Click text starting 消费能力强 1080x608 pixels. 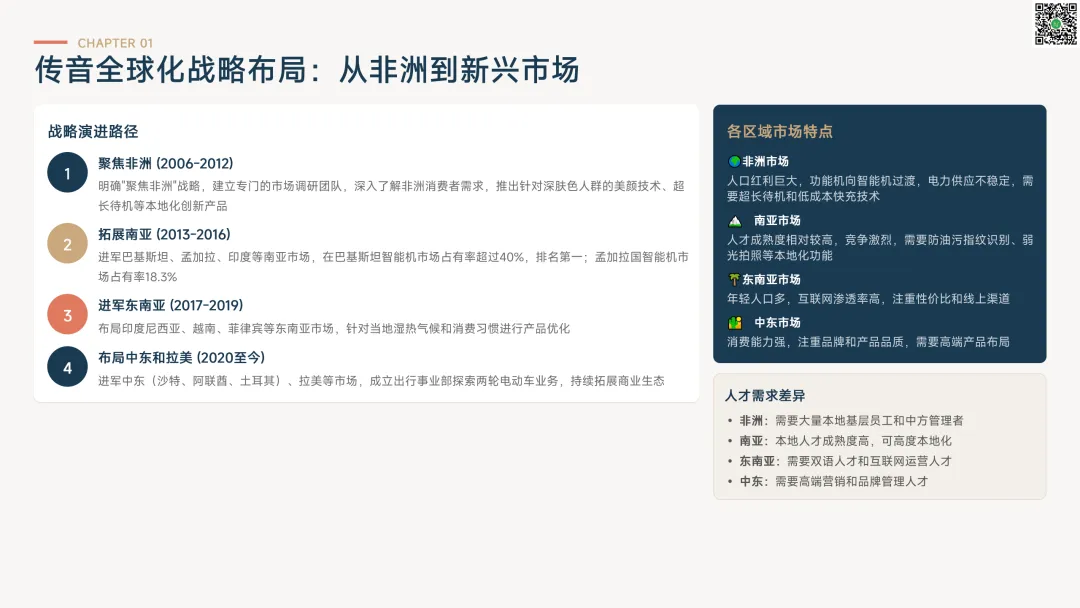tap(869, 342)
